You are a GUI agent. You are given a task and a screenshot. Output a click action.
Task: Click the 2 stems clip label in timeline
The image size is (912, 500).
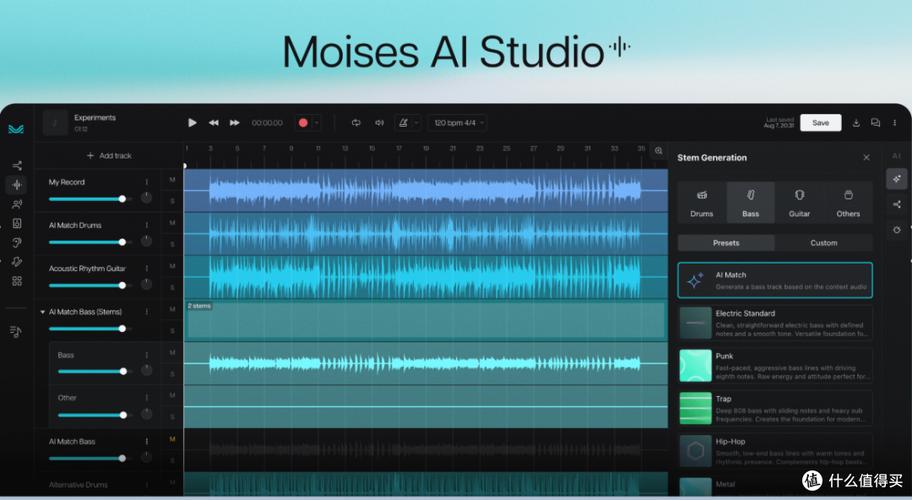tap(199, 306)
